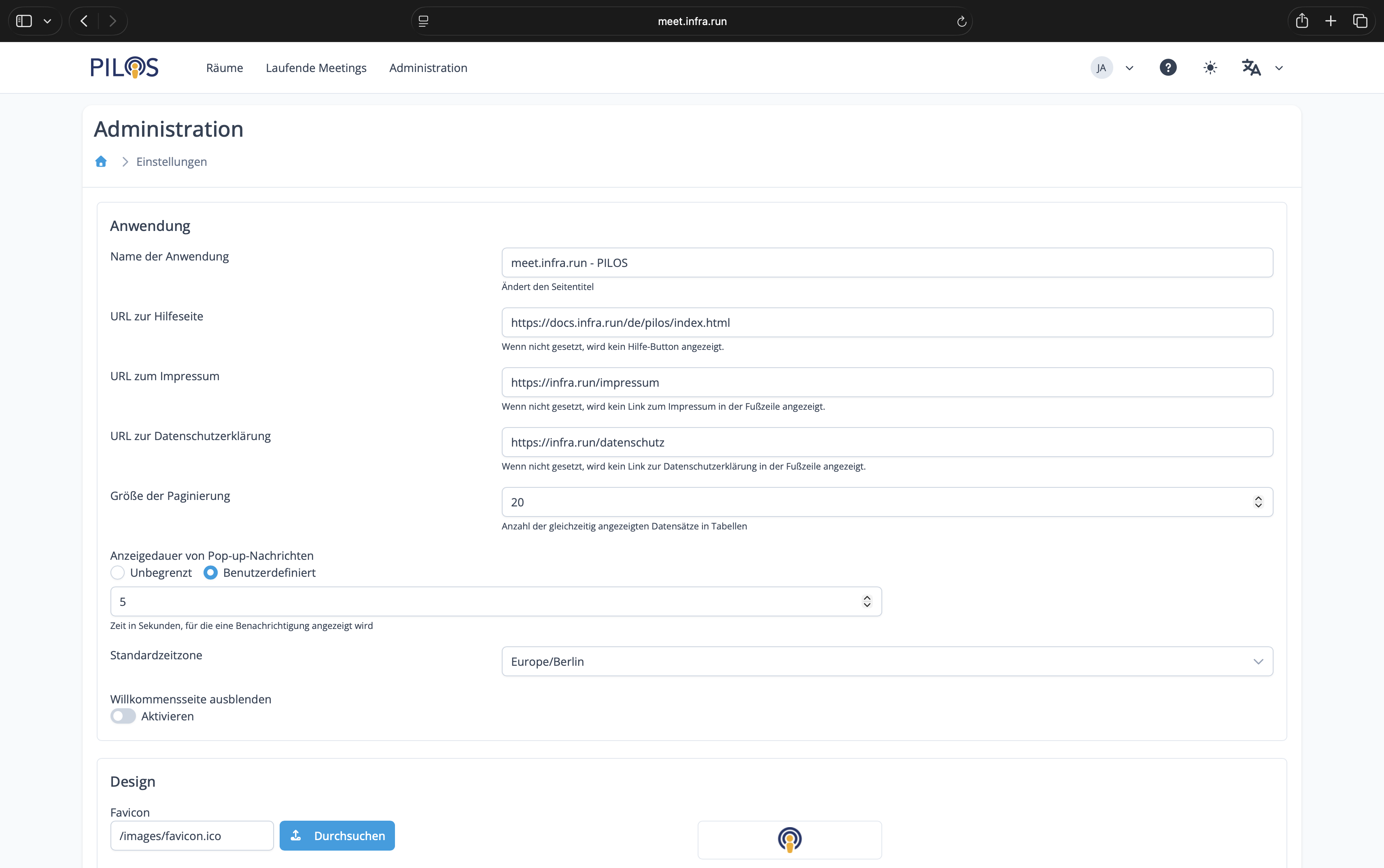
Task: Click the home breadcrumb icon
Action: tap(101, 161)
